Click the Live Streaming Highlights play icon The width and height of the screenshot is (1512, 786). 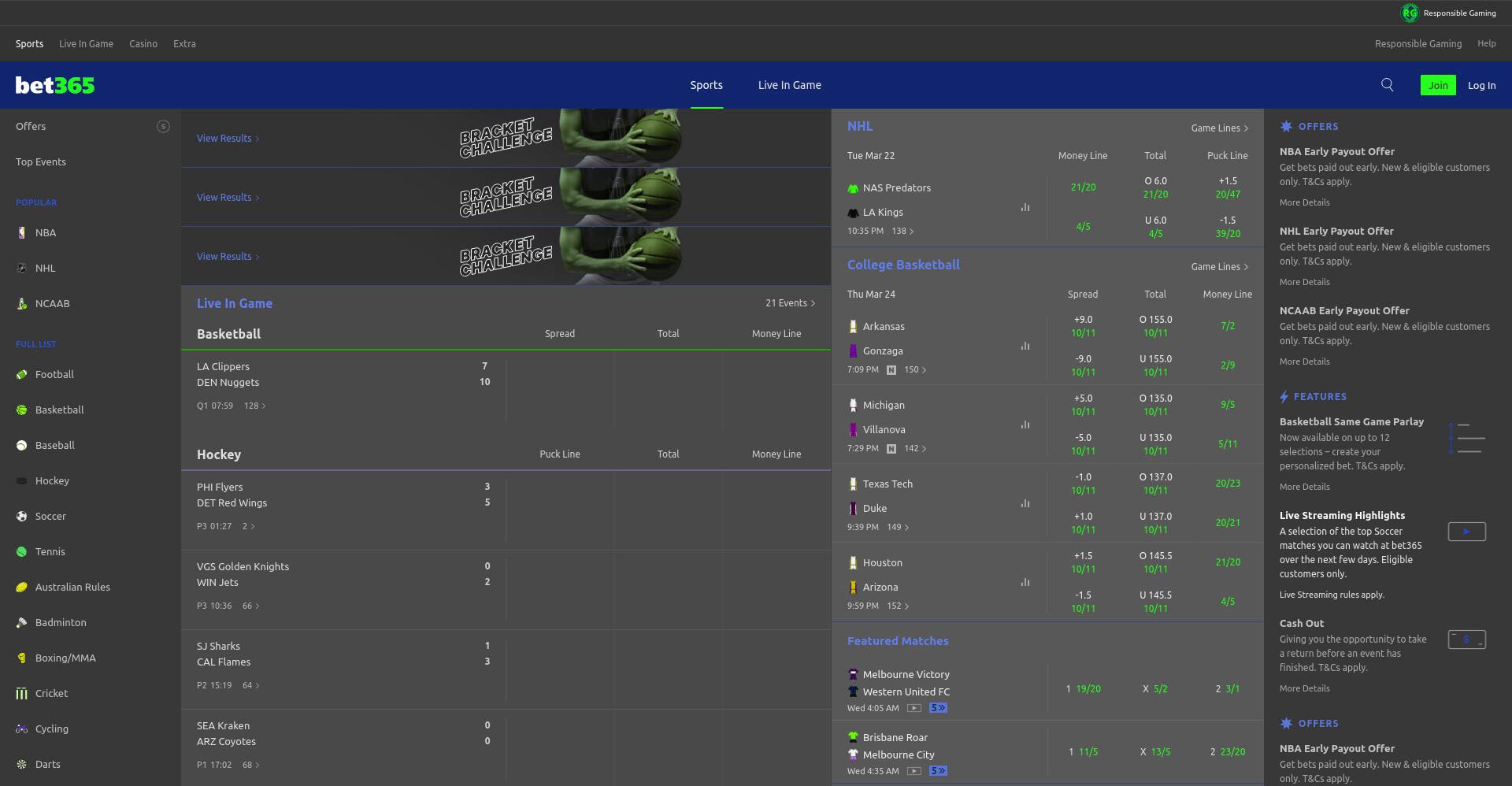coord(1466,532)
